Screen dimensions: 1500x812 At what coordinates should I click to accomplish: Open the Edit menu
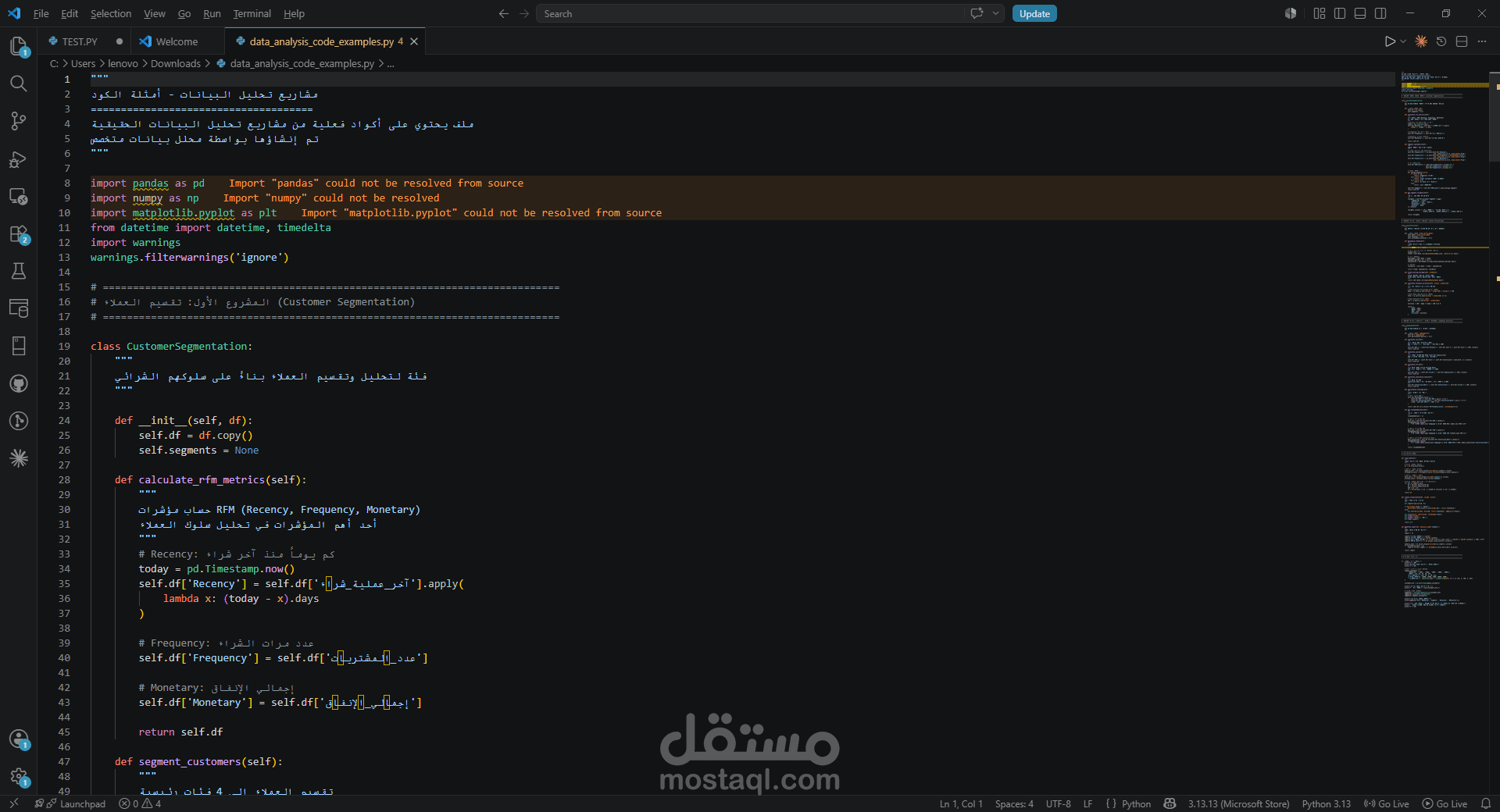click(70, 13)
